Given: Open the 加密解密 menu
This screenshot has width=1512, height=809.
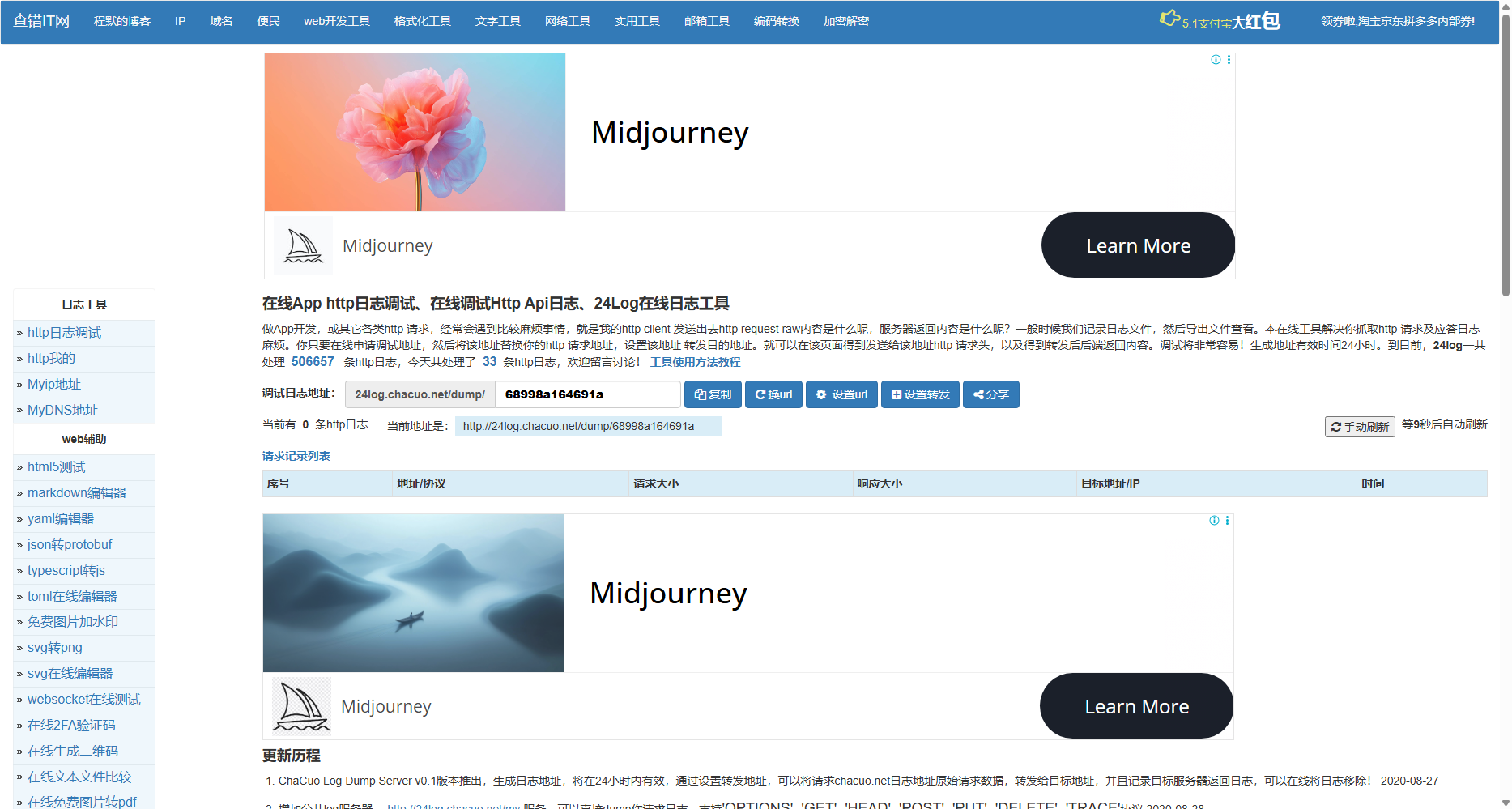Looking at the screenshot, I should [x=846, y=21].
